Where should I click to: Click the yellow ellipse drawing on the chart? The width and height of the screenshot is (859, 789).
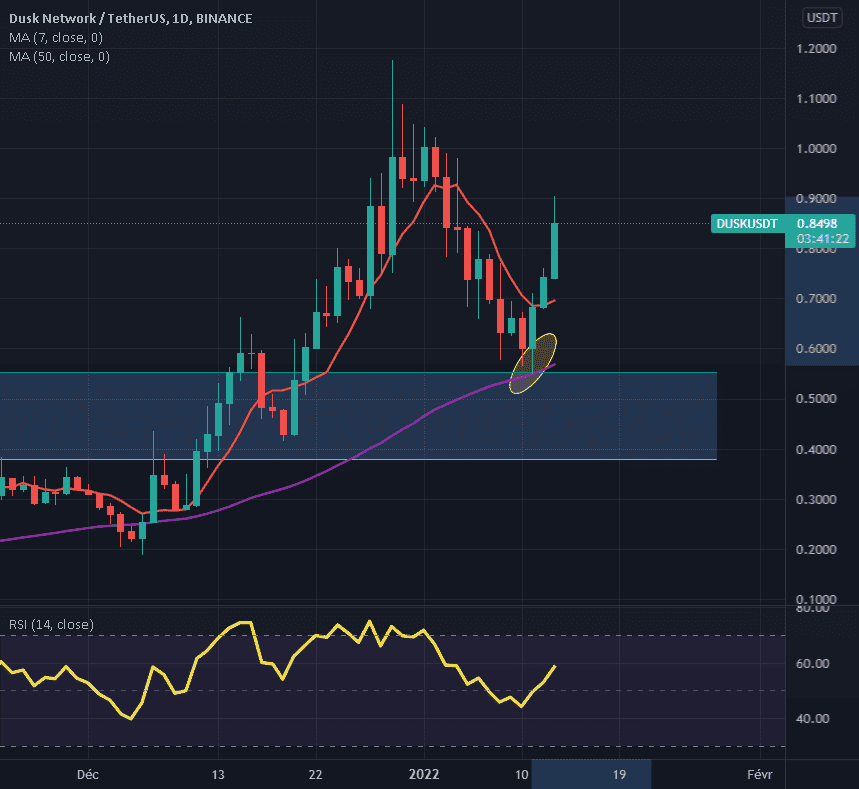(x=532, y=363)
